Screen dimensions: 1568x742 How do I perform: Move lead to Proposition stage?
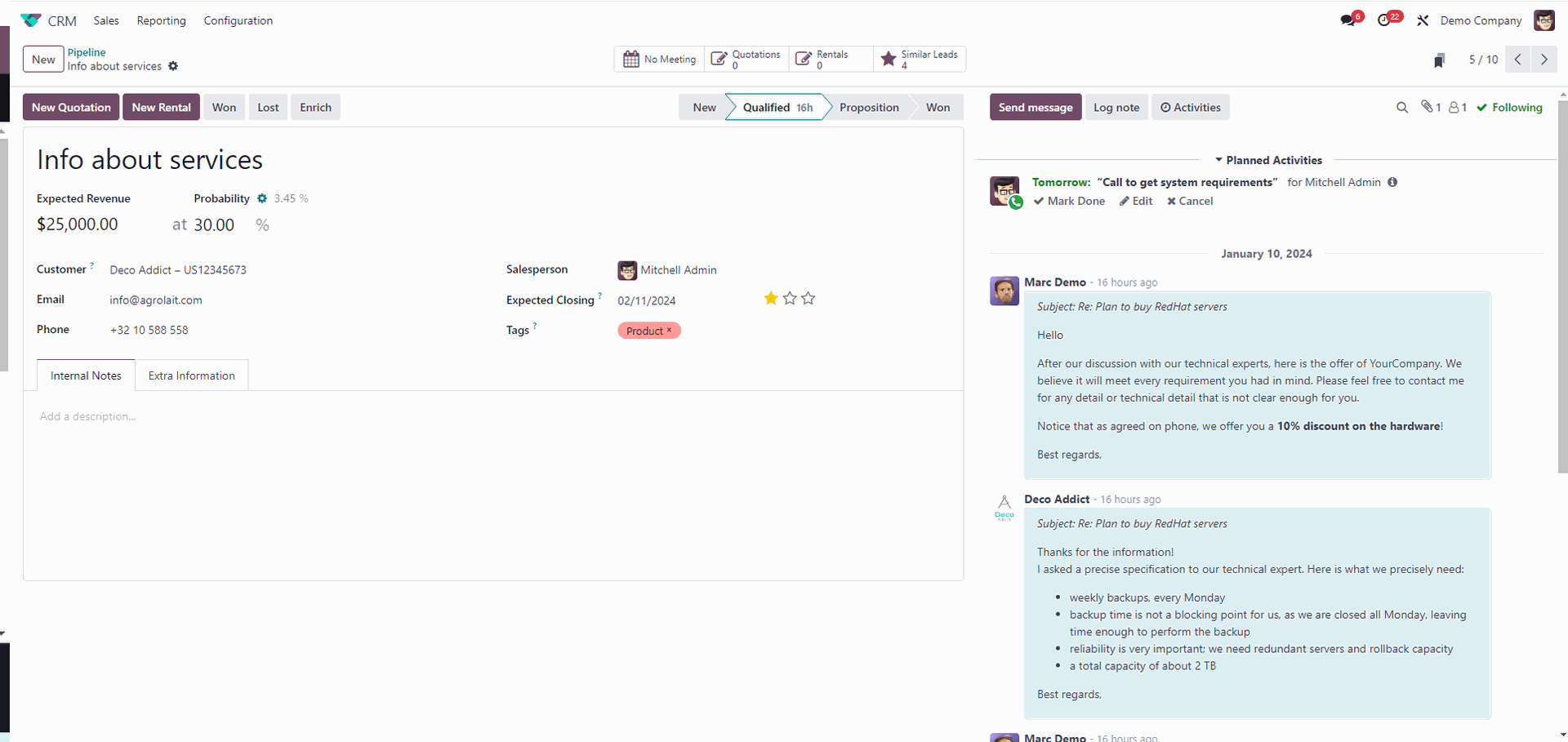click(868, 108)
